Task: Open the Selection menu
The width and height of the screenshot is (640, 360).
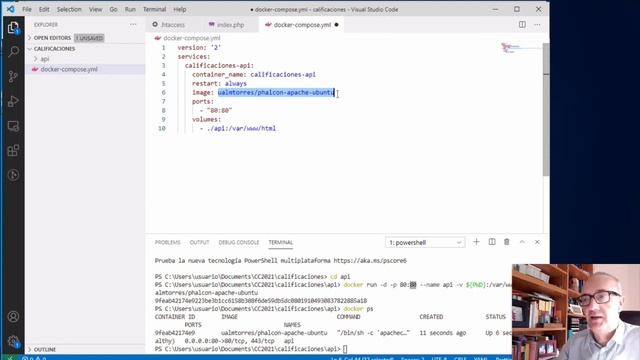Action: pyautogui.click(x=69, y=9)
